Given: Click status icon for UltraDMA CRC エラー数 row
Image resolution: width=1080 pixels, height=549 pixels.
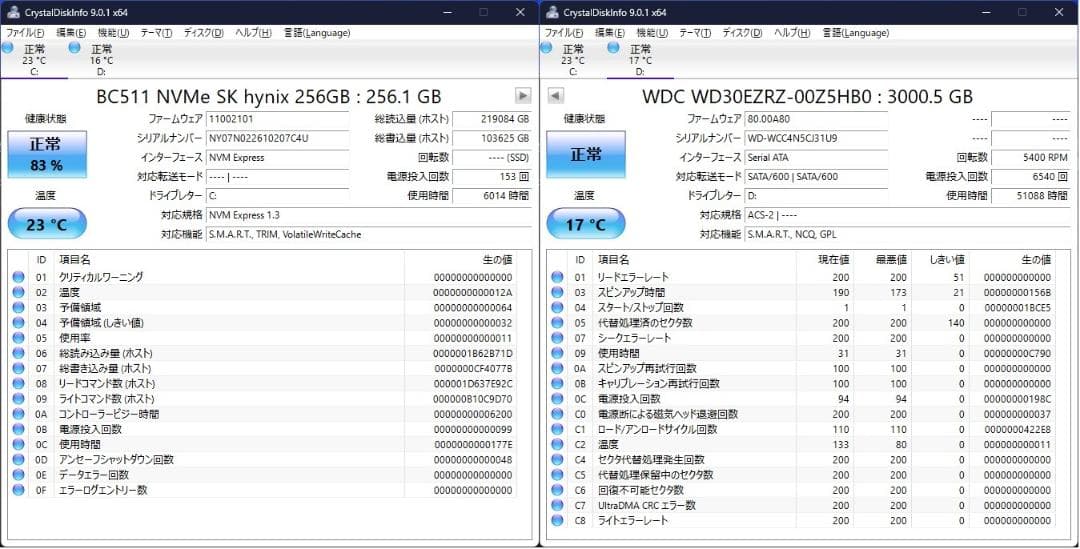Looking at the screenshot, I should (557, 505).
